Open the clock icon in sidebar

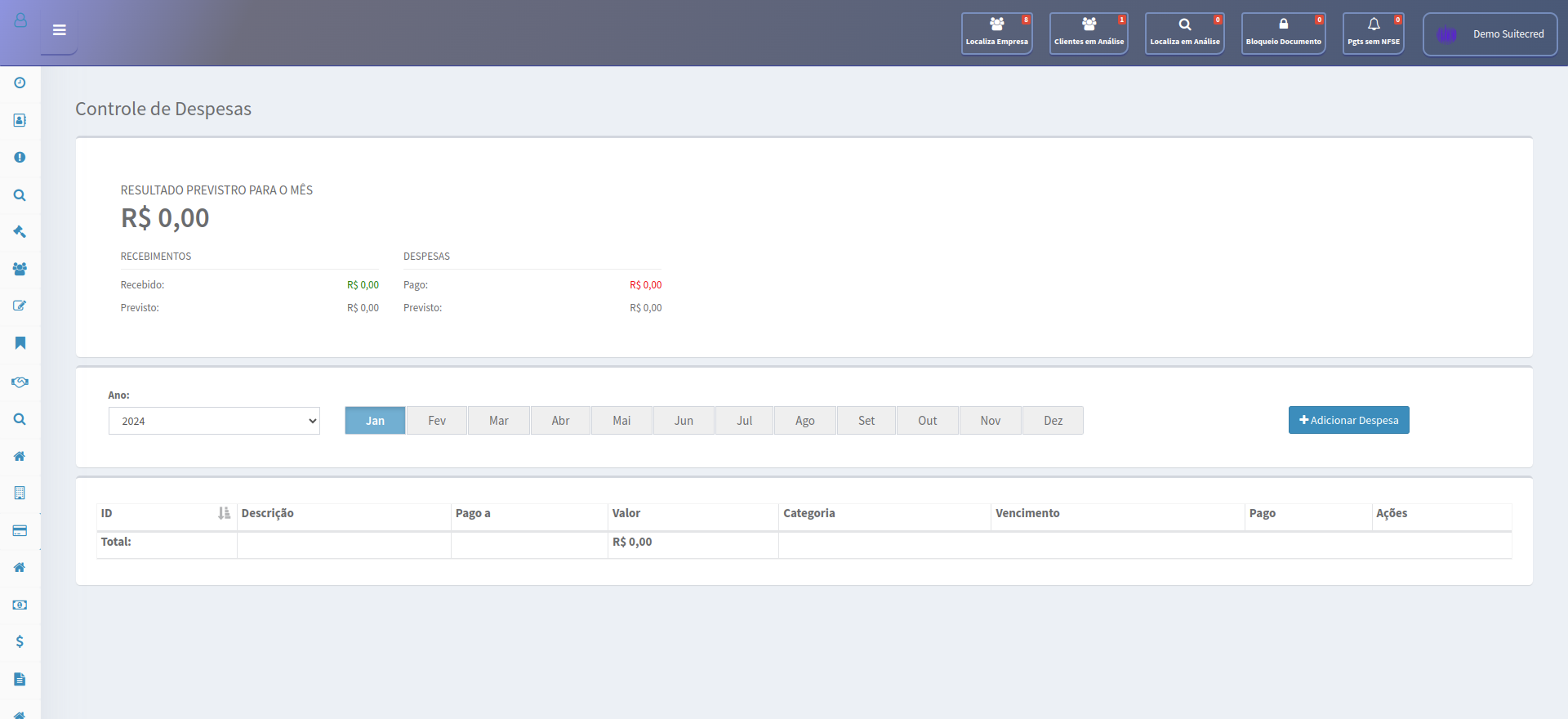tap(20, 83)
